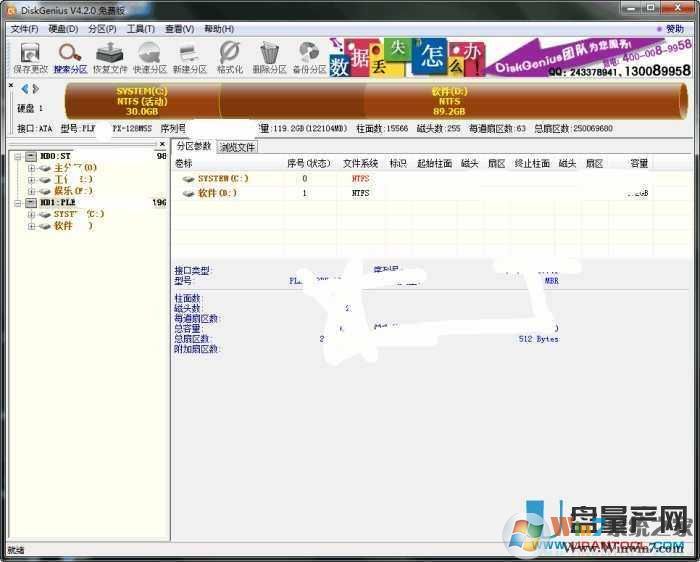The height and width of the screenshot is (562, 700).
Task: Close the left disk tree panel
Action: [x=162, y=144]
